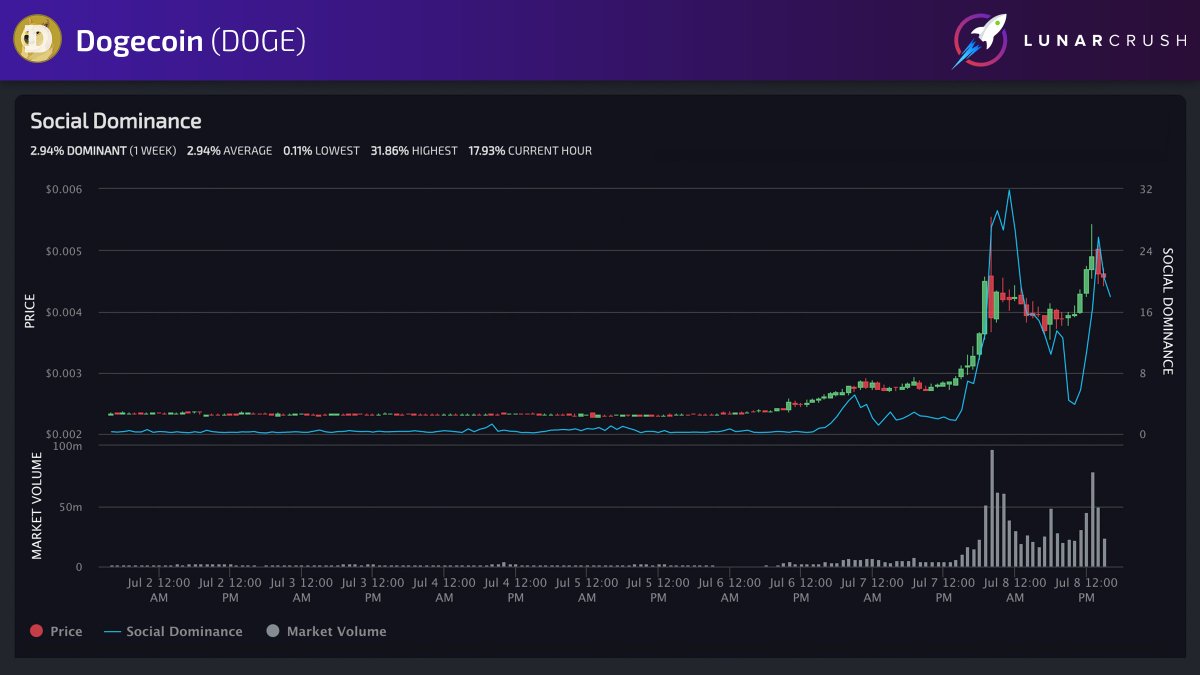Click the Dogecoin (DOGE) title
The height and width of the screenshot is (675, 1200).
(191, 41)
